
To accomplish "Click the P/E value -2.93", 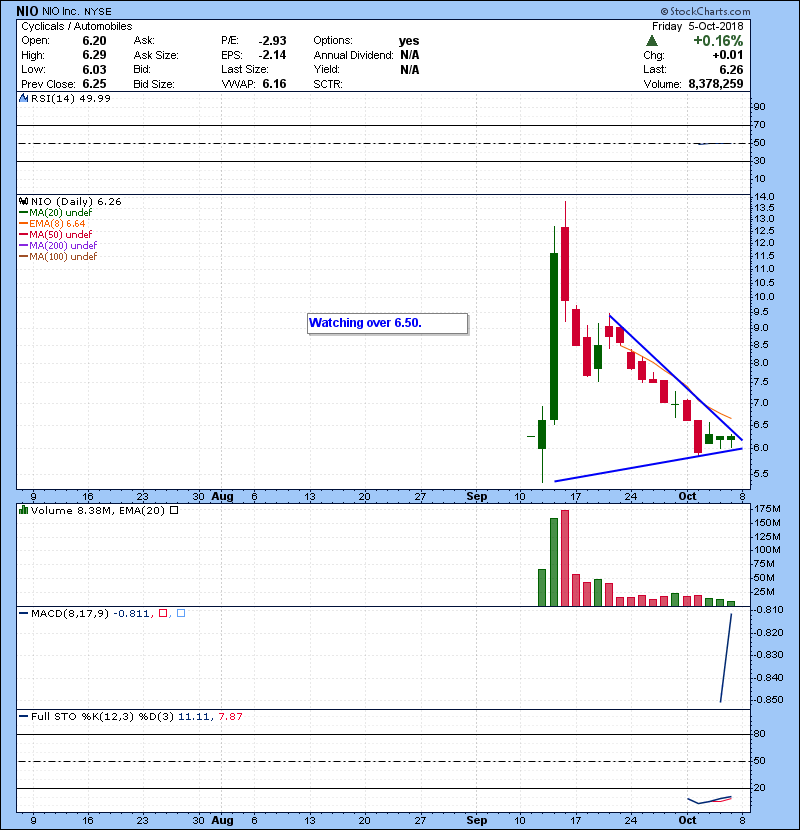I will coord(272,41).
